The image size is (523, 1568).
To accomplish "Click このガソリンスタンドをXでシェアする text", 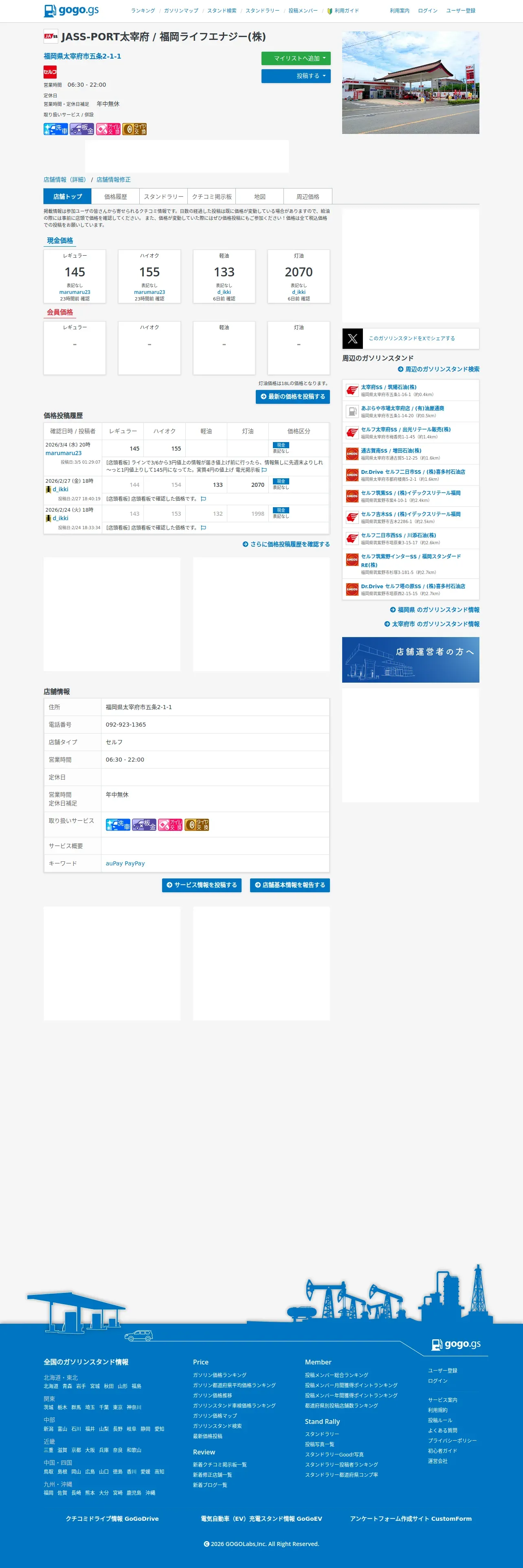I will click(411, 338).
